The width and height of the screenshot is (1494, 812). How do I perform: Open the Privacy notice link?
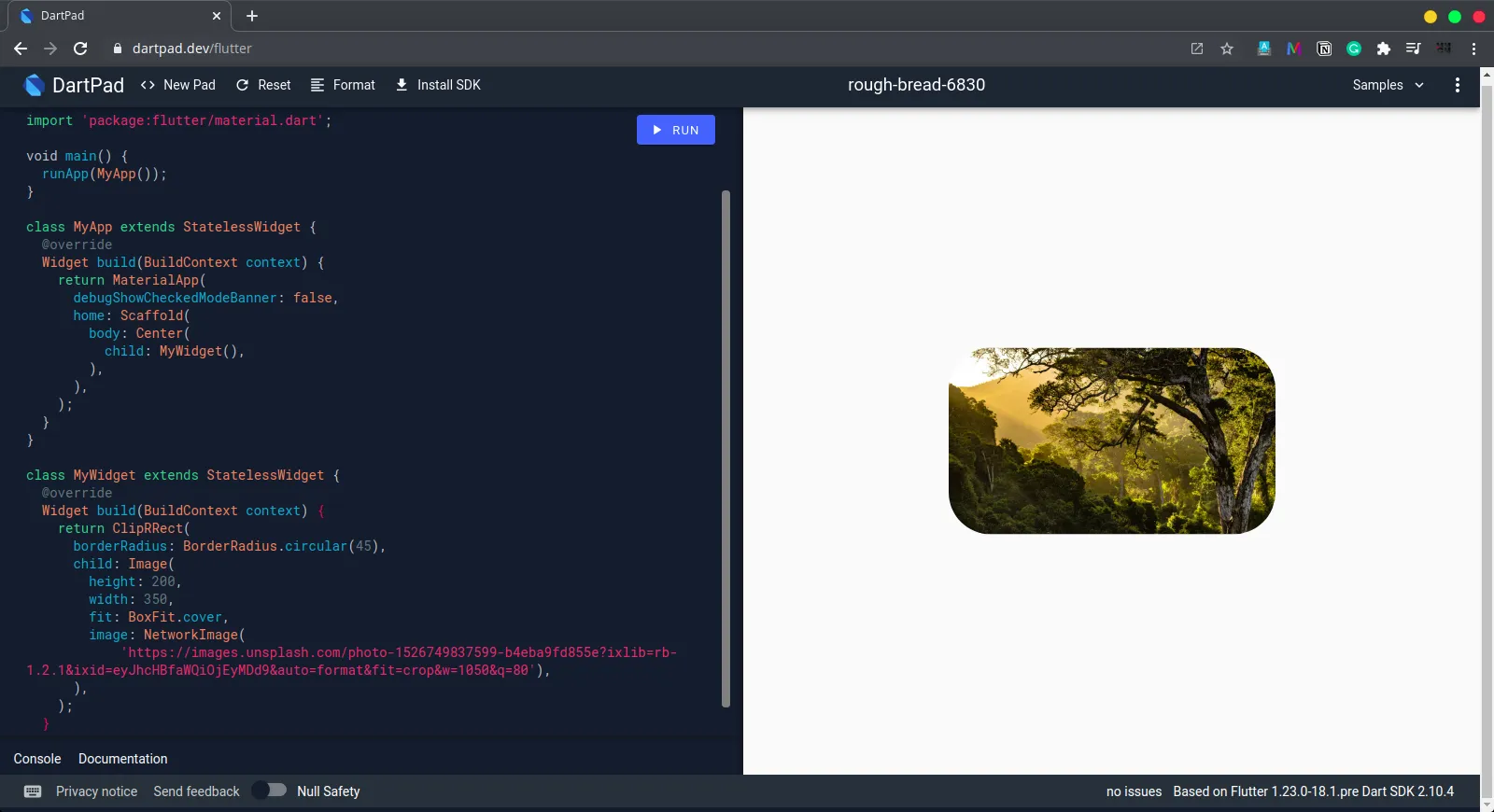coord(96,791)
